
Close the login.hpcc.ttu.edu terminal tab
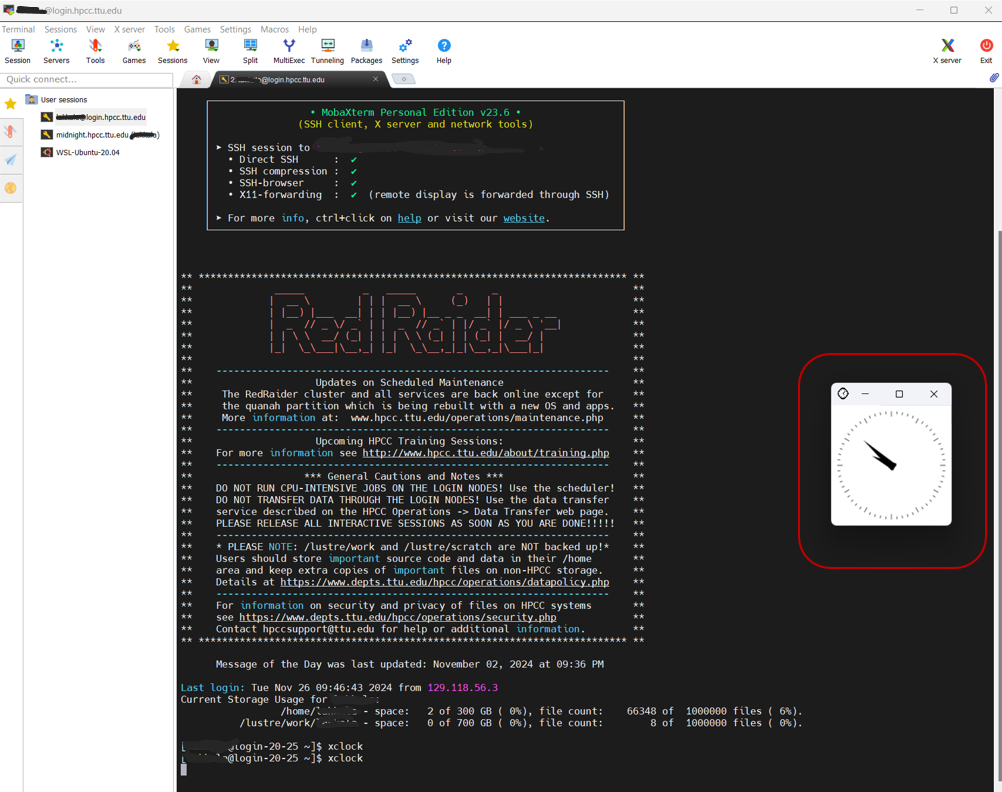(x=376, y=79)
